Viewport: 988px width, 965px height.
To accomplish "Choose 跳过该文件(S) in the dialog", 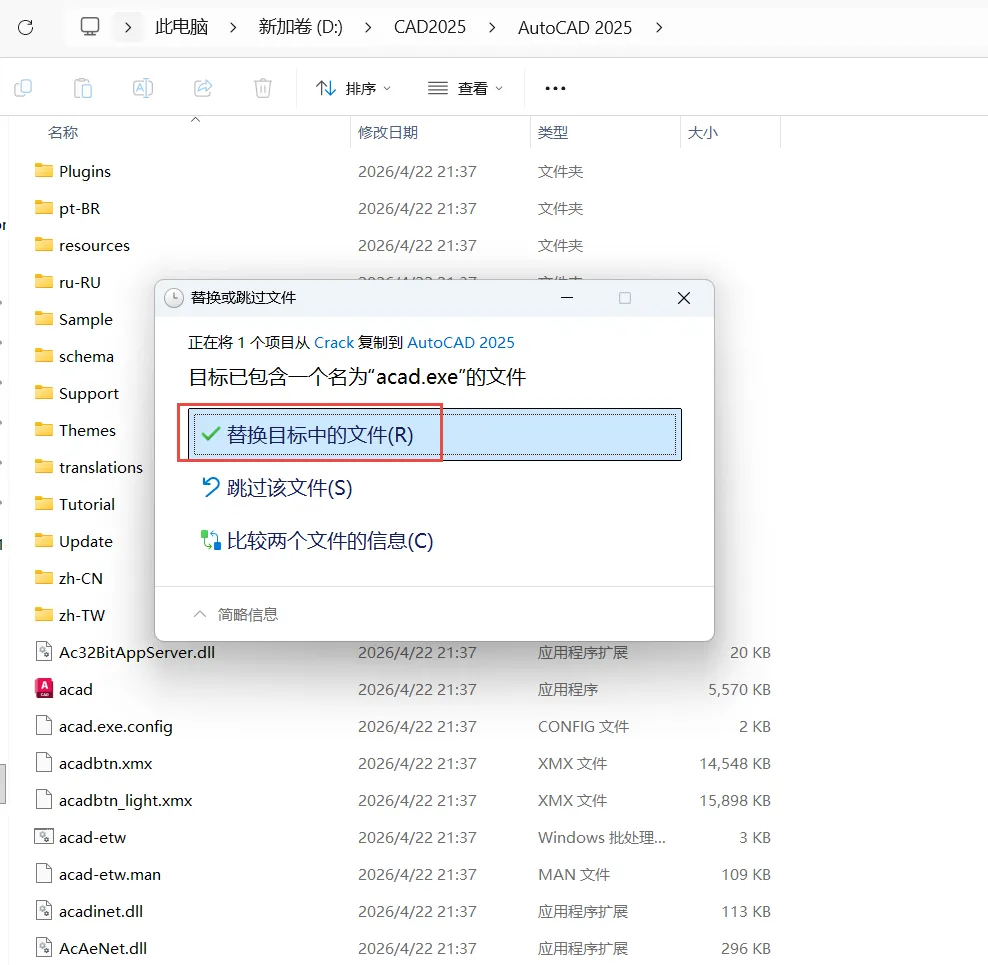I will point(277,488).
